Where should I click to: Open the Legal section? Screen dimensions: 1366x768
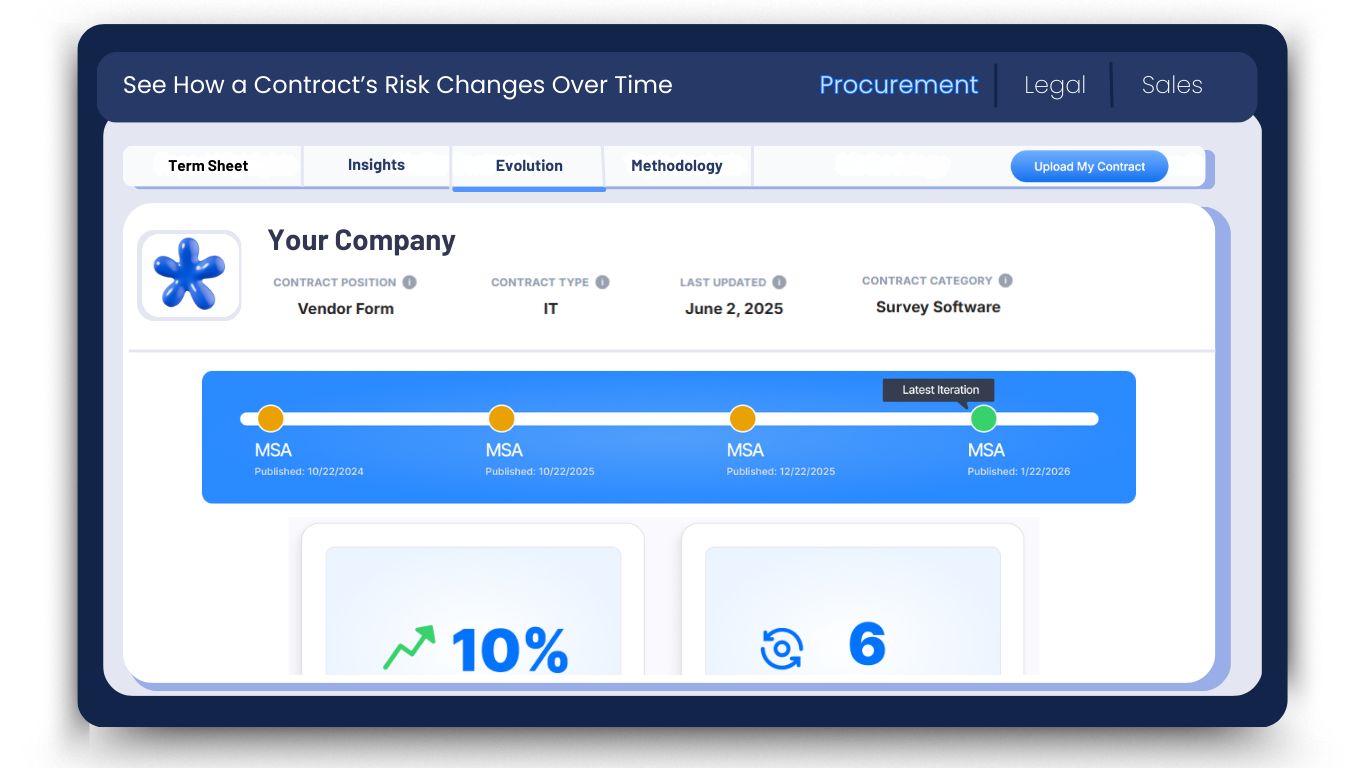click(x=1054, y=85)
